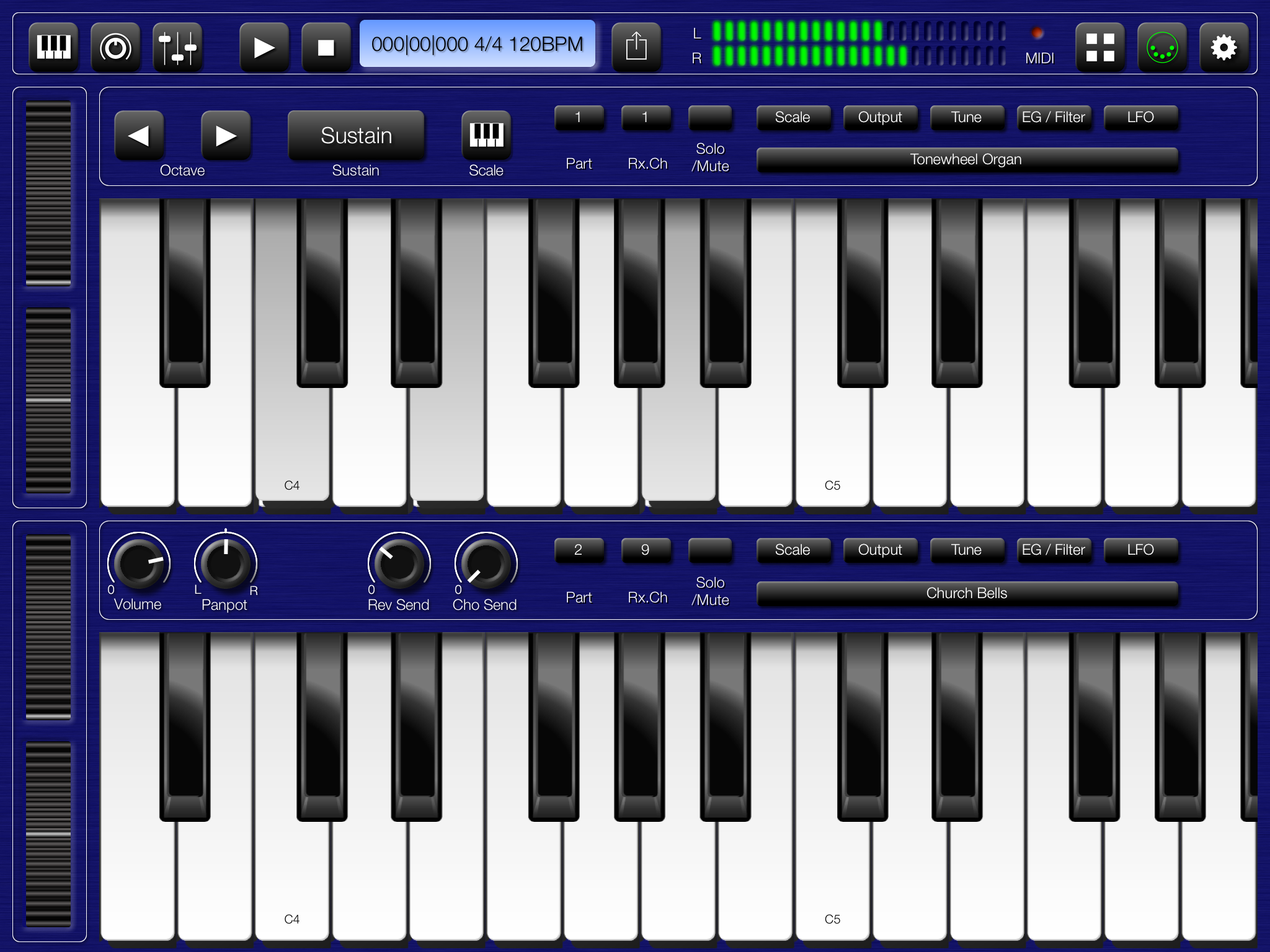Click the Volume knob

(x=139, y=563)
